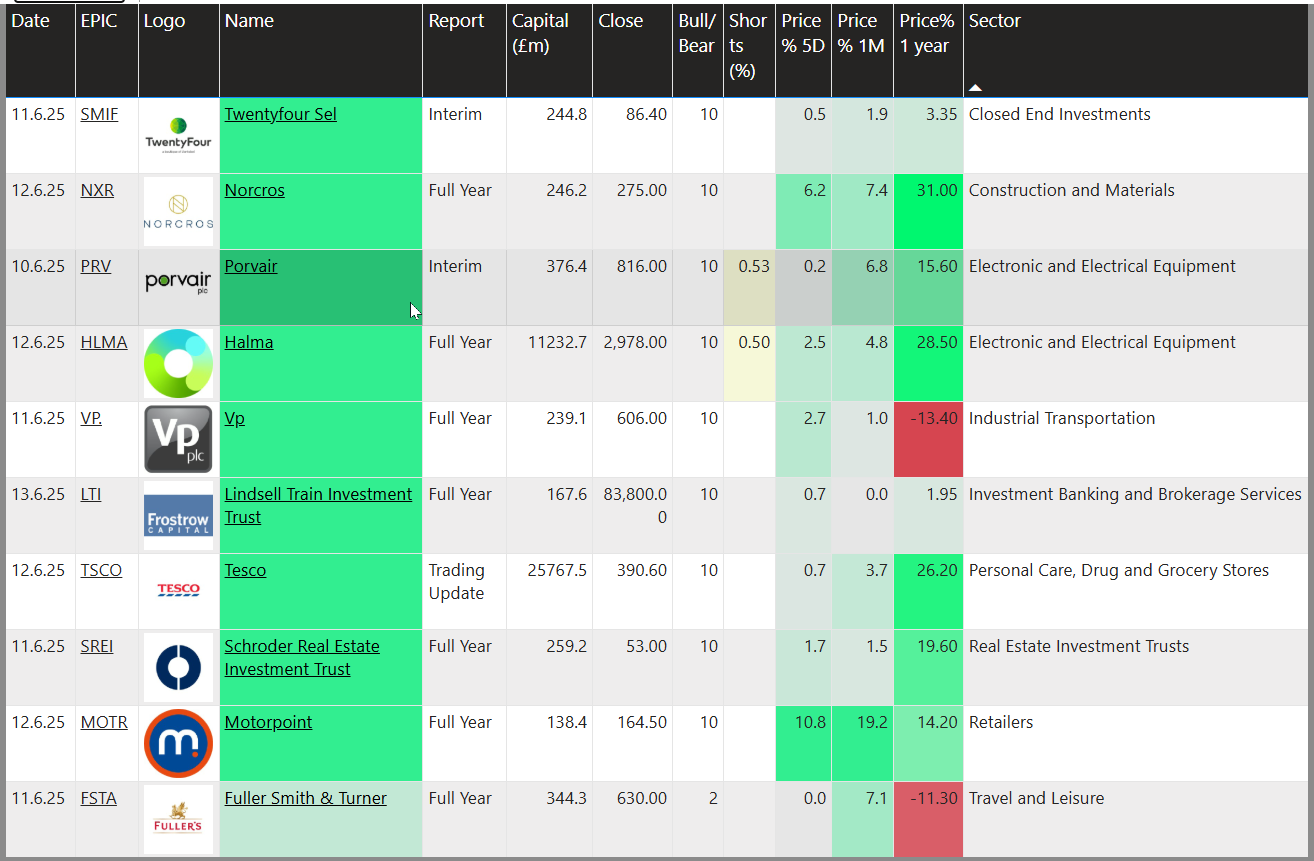Open the Halma company link
This screenshot has width=1314, height=861.
(x=248, y=342)
